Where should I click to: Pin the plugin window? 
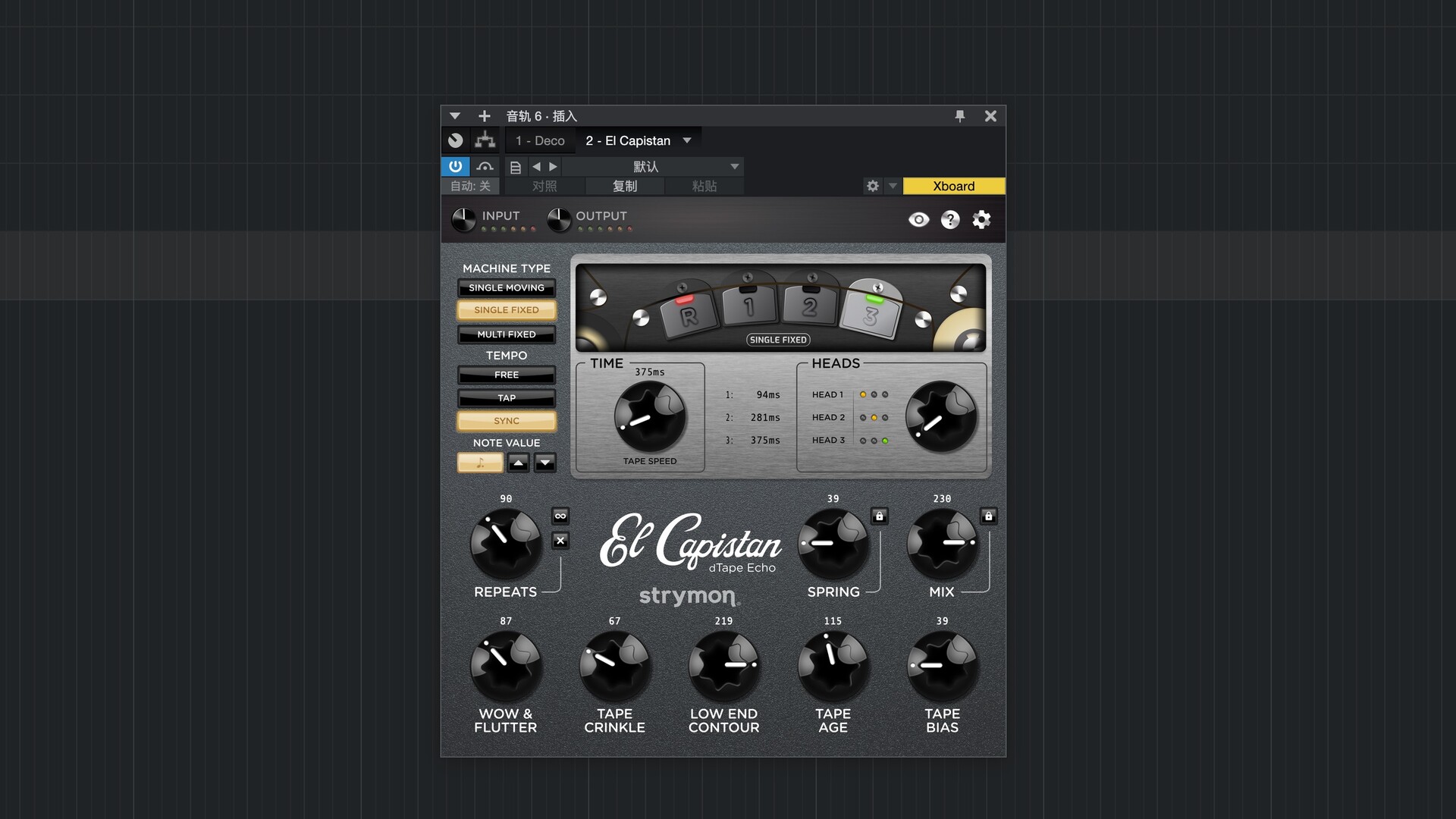(x=960, y=116)
